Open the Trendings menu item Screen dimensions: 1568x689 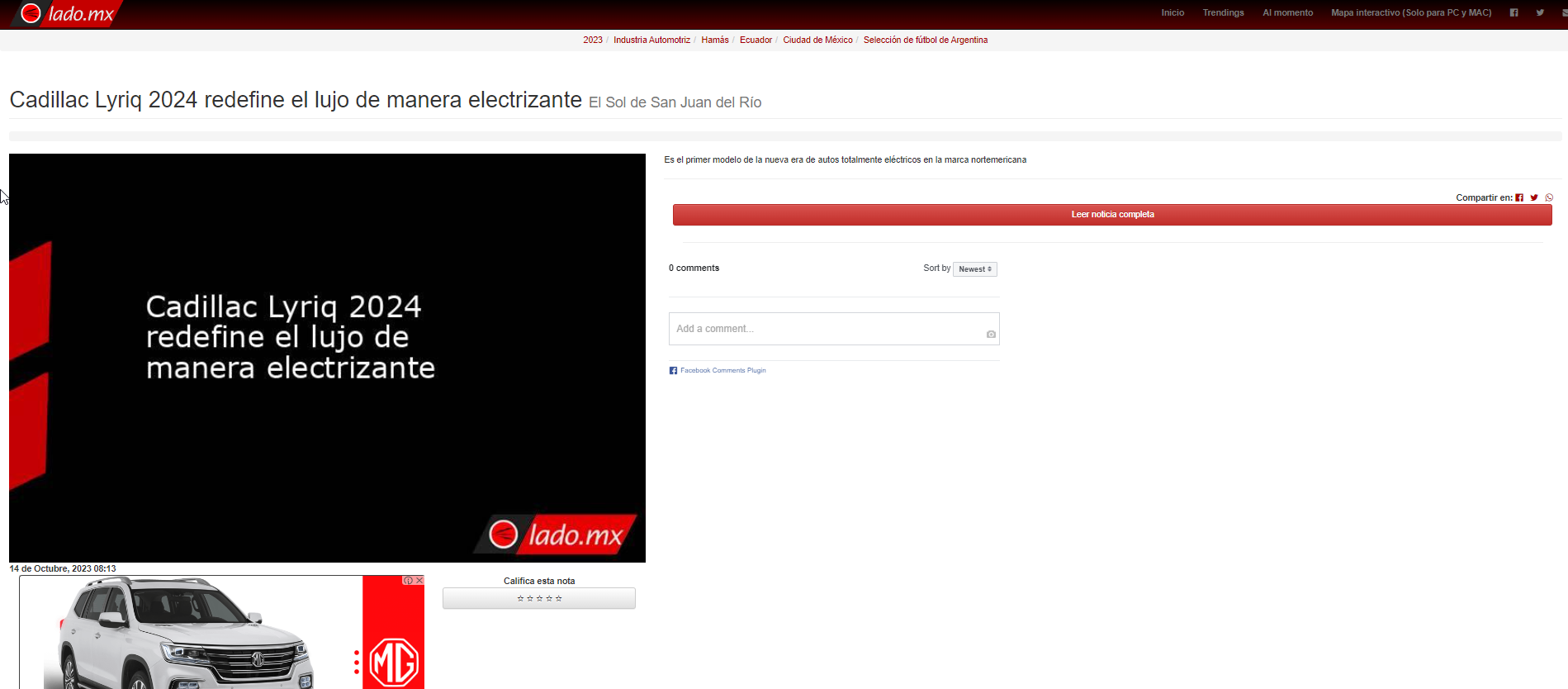click(1223, 12)
